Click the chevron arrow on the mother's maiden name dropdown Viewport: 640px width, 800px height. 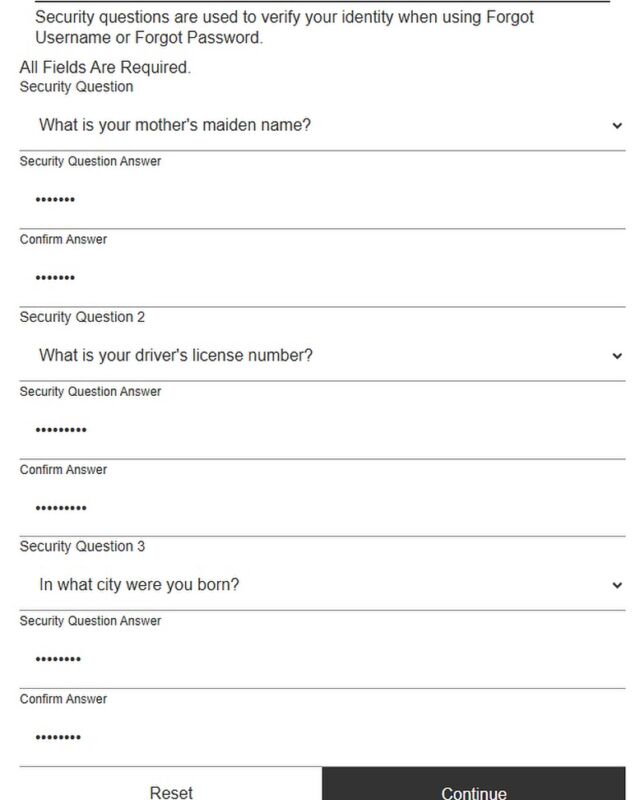click(x=616, y=126)
